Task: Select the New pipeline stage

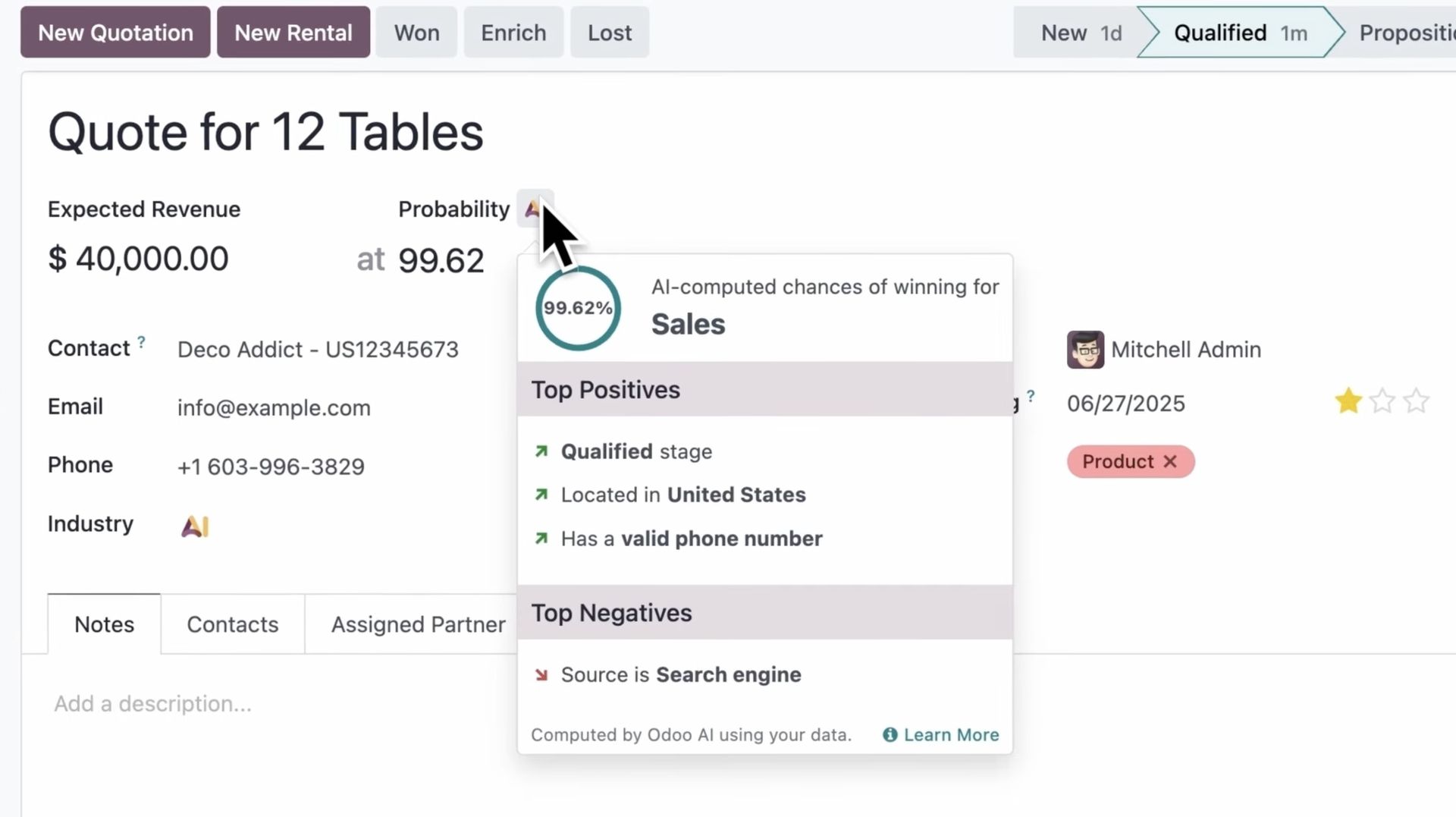Action: 1080,33
